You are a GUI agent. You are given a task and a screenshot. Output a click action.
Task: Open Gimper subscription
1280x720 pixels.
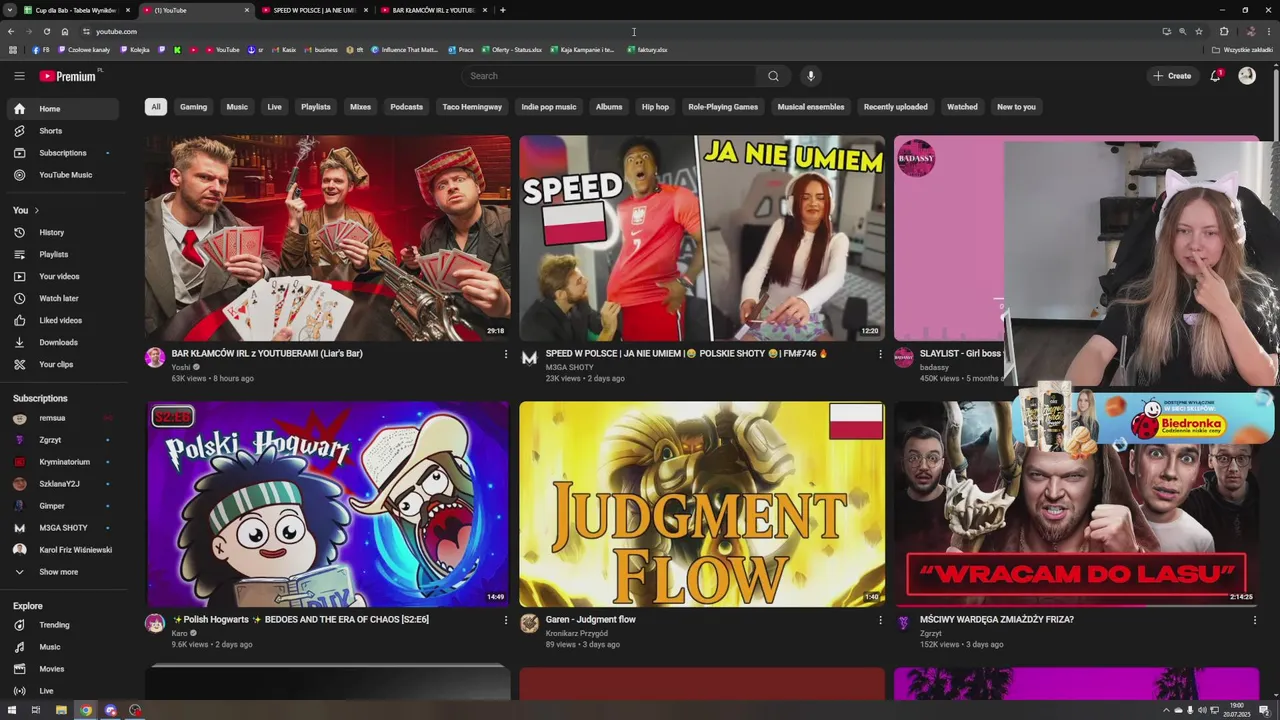[62, 506]
